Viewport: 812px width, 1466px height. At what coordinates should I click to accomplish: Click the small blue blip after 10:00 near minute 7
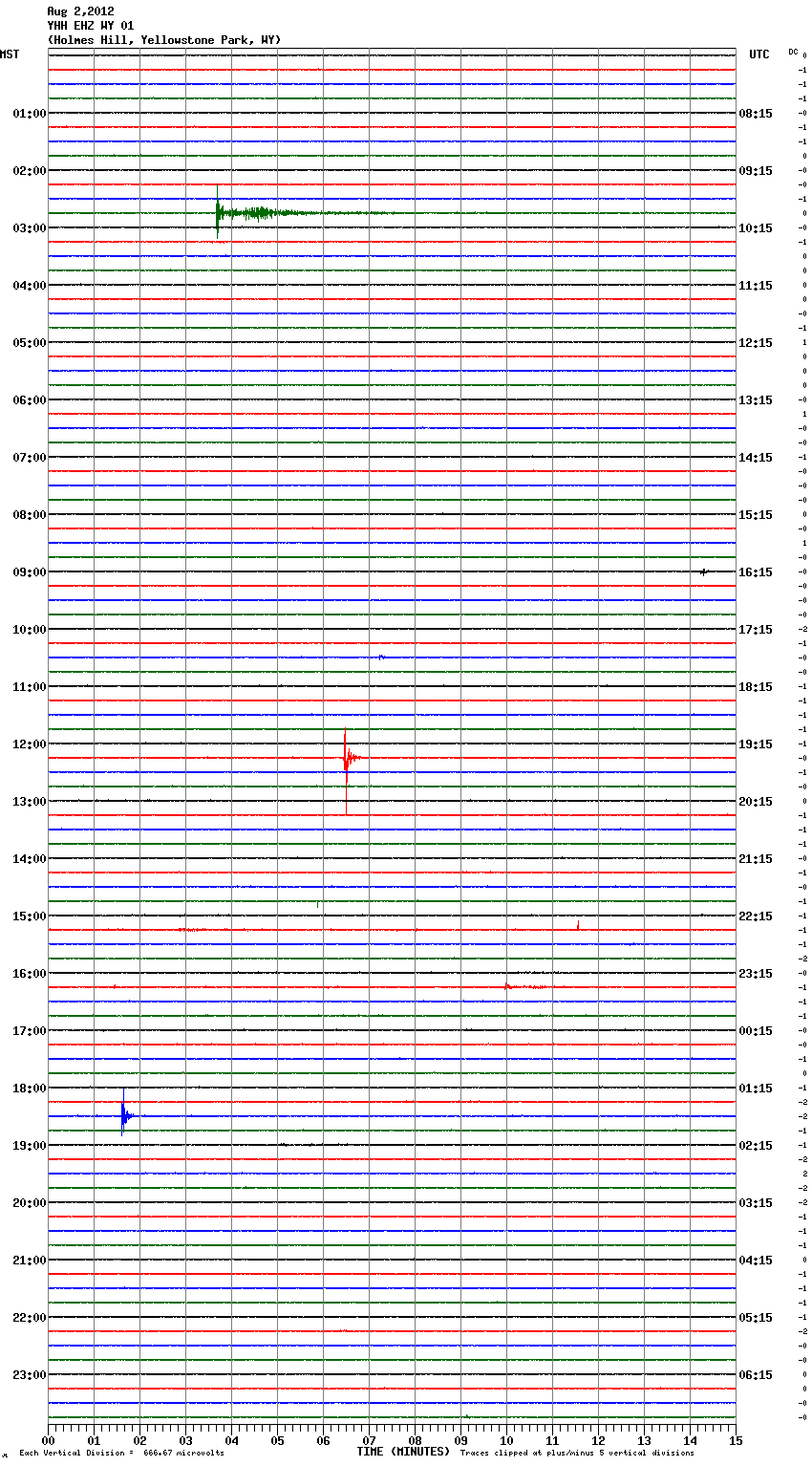pos(381,657)
